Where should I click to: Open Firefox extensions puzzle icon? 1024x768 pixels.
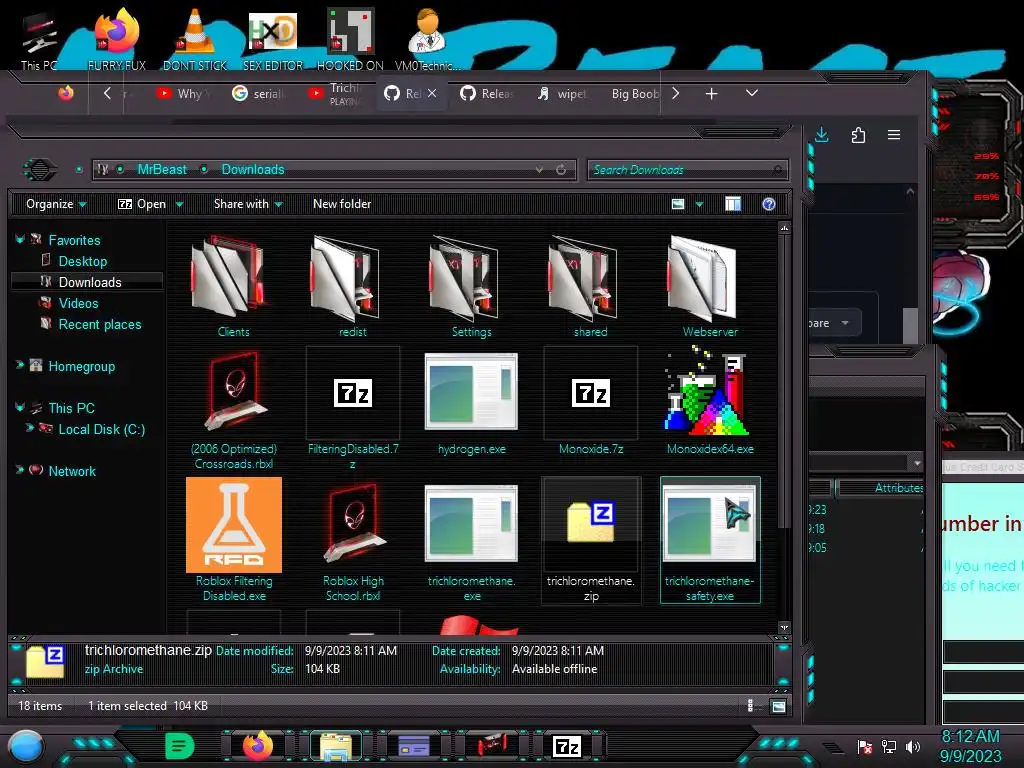pyautogui.click(x=858, y=135)
